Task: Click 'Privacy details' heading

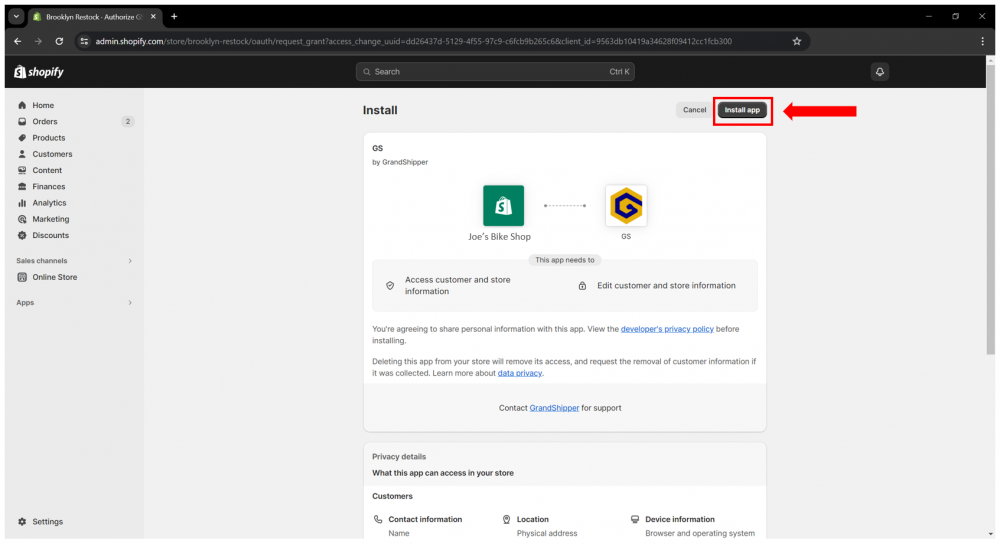Action: click(399, 457)
